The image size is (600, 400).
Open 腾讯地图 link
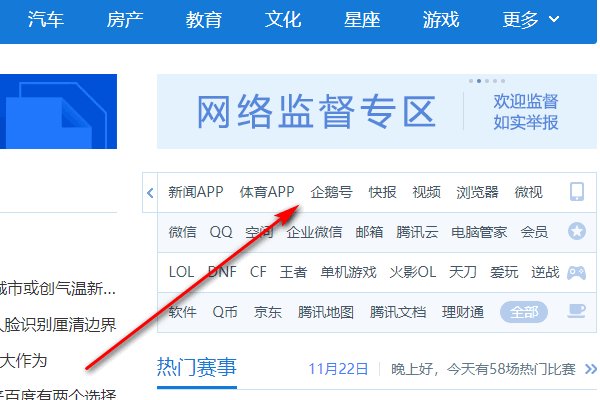pyautogui.click(x=326, y=312)
